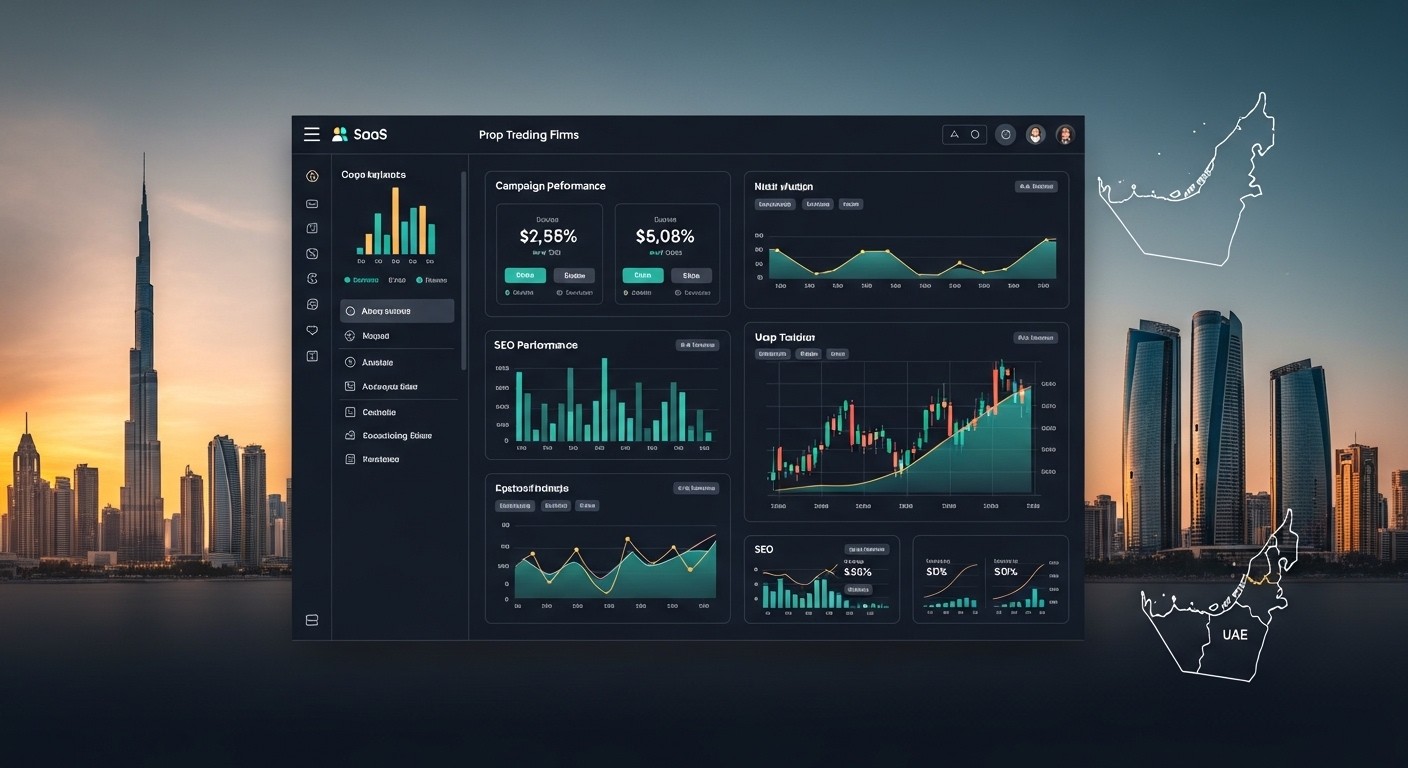Open the SEO Performance panel dropdown
The width and height of the screenshot is (1408, 768).
coord(698,345)
